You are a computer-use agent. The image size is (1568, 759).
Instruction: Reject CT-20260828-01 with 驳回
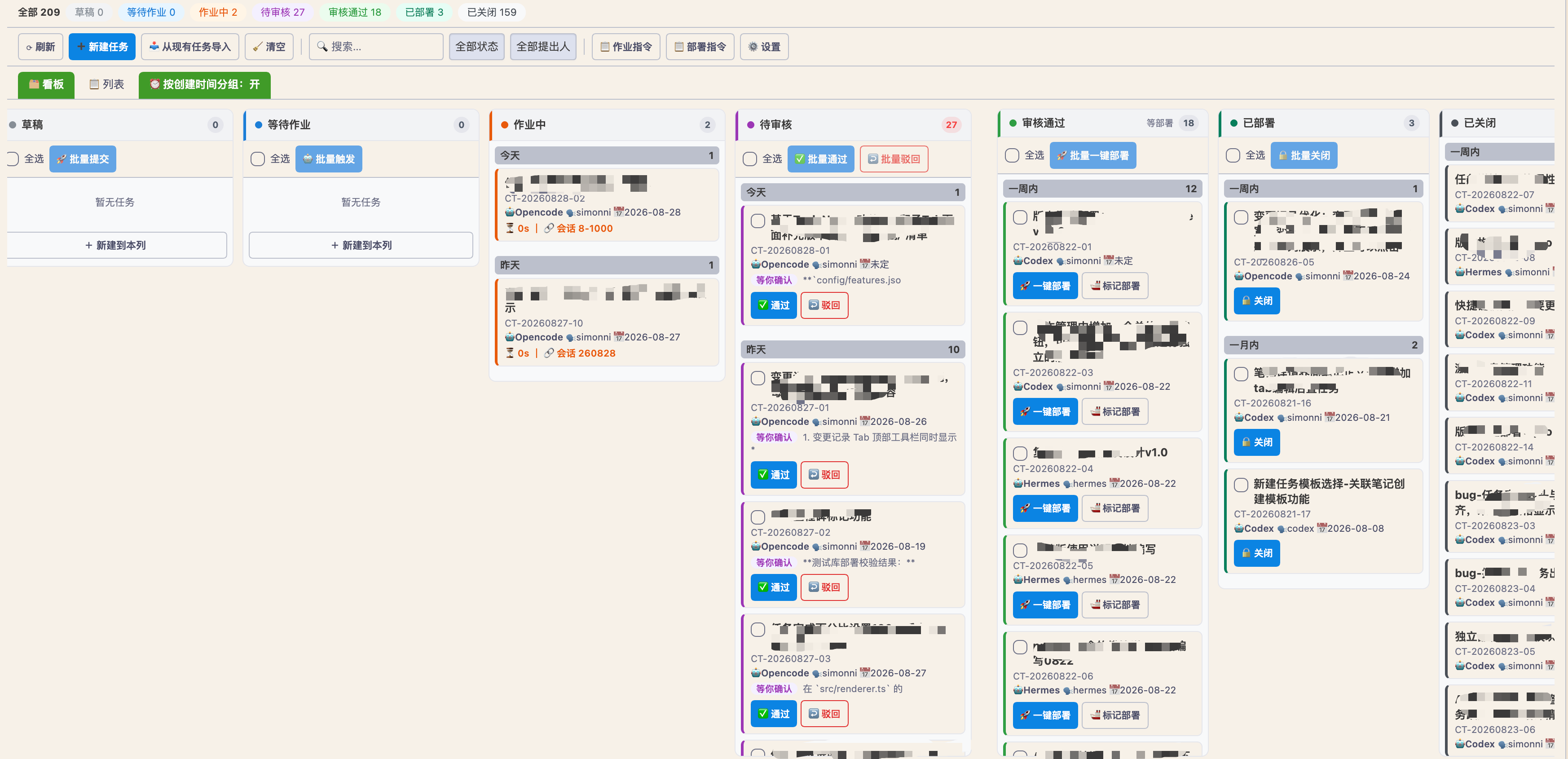pos(824,305)
